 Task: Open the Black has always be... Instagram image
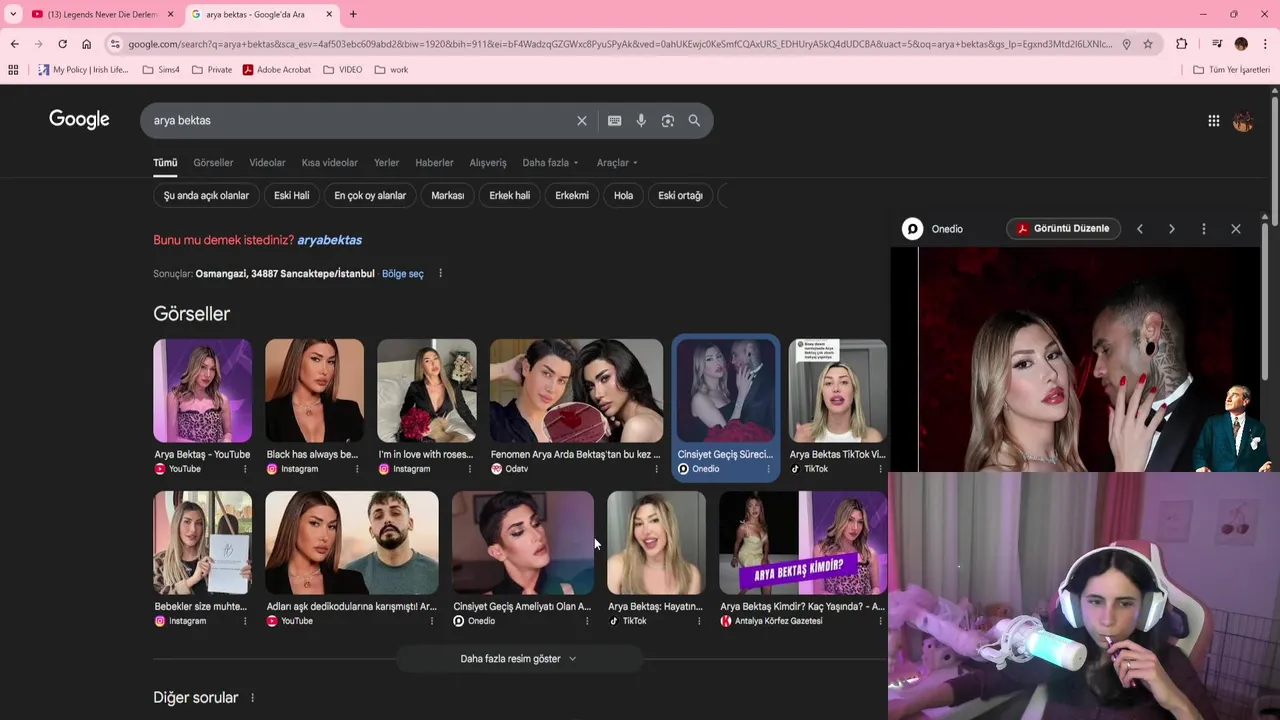pyautogui.click(x=314, y=391)
